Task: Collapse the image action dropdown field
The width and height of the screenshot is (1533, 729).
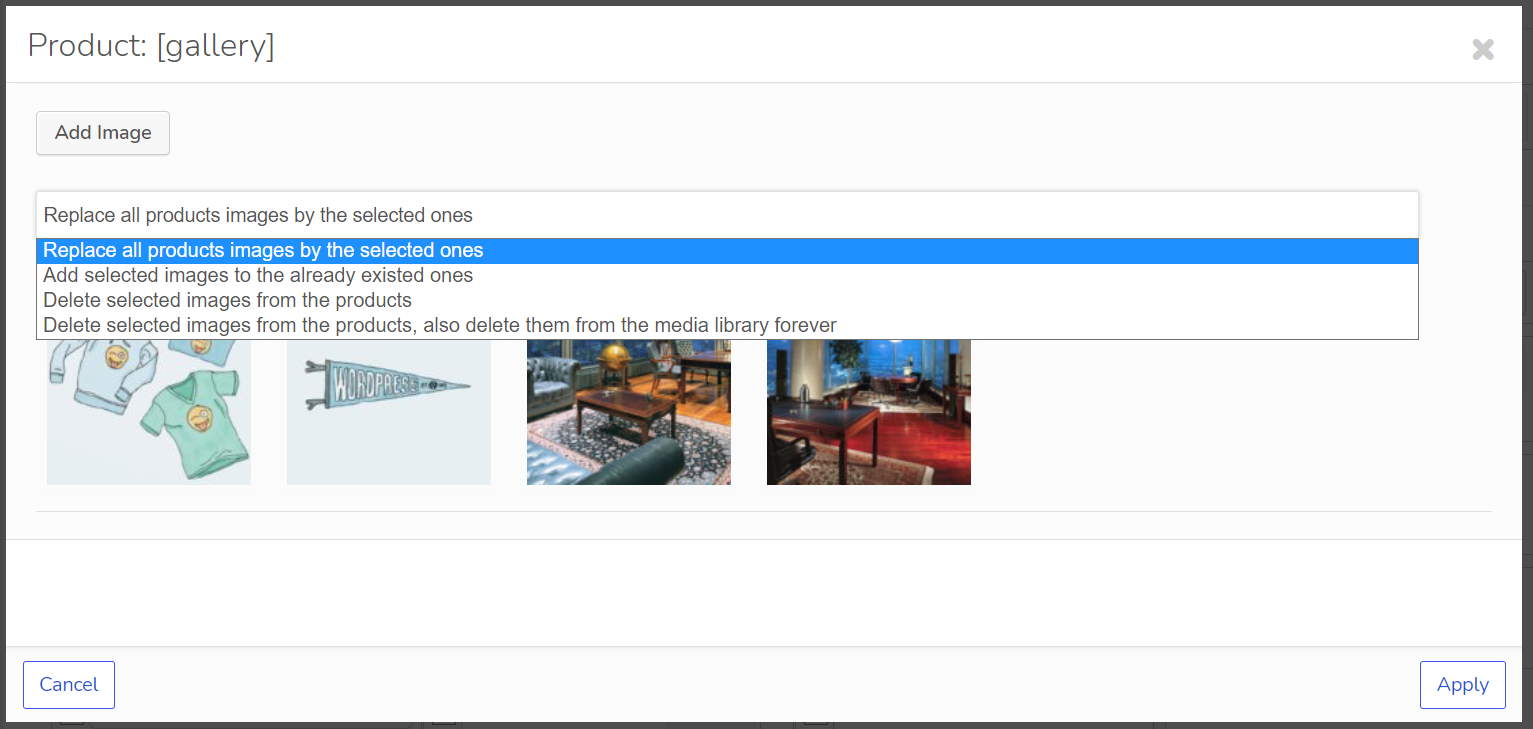Action: click(727, 215)
